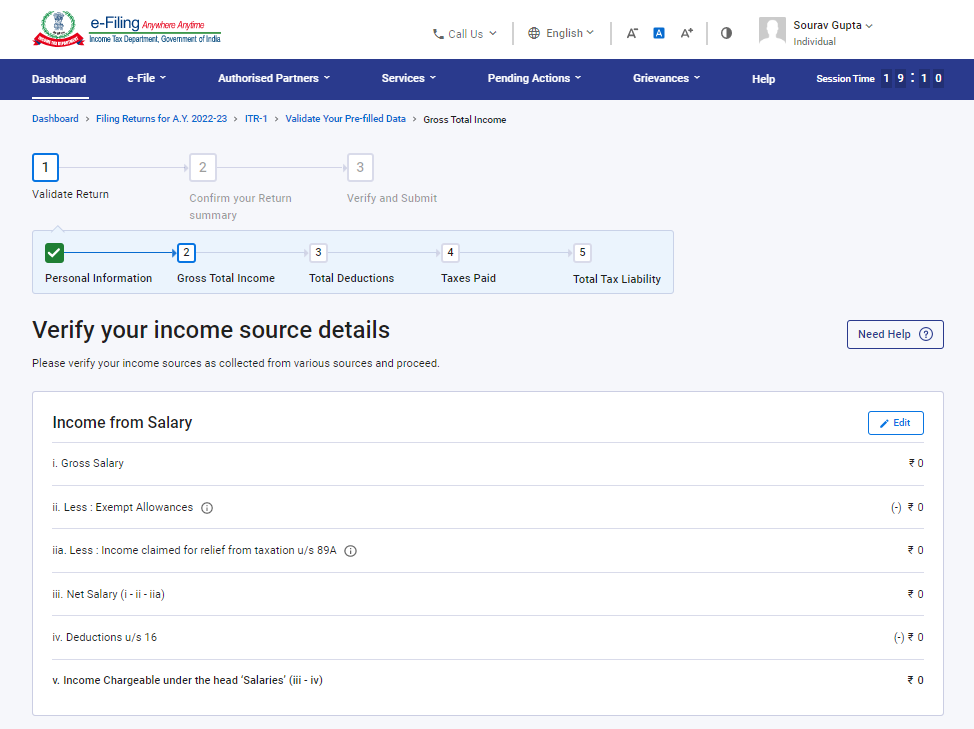Expand the Pending Actions menu
This screenshot has height=729, width=974.
(534, 78)
